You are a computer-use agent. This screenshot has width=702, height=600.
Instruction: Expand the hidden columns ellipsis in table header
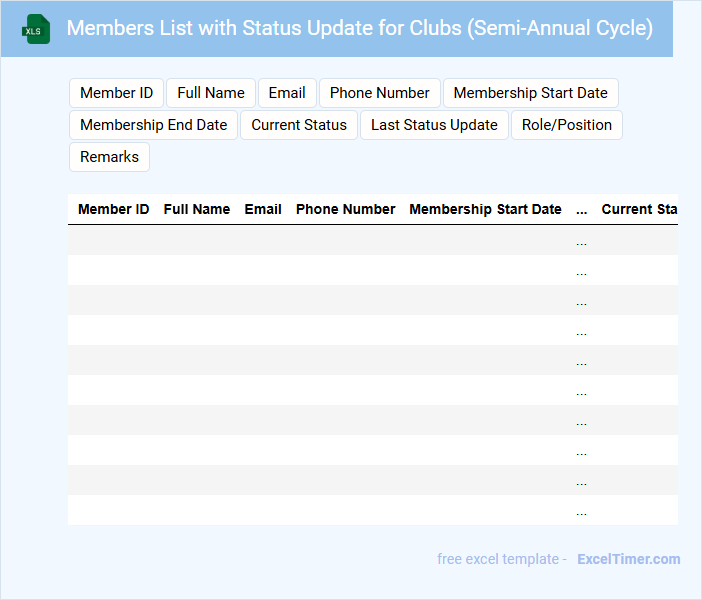[582, 209]
